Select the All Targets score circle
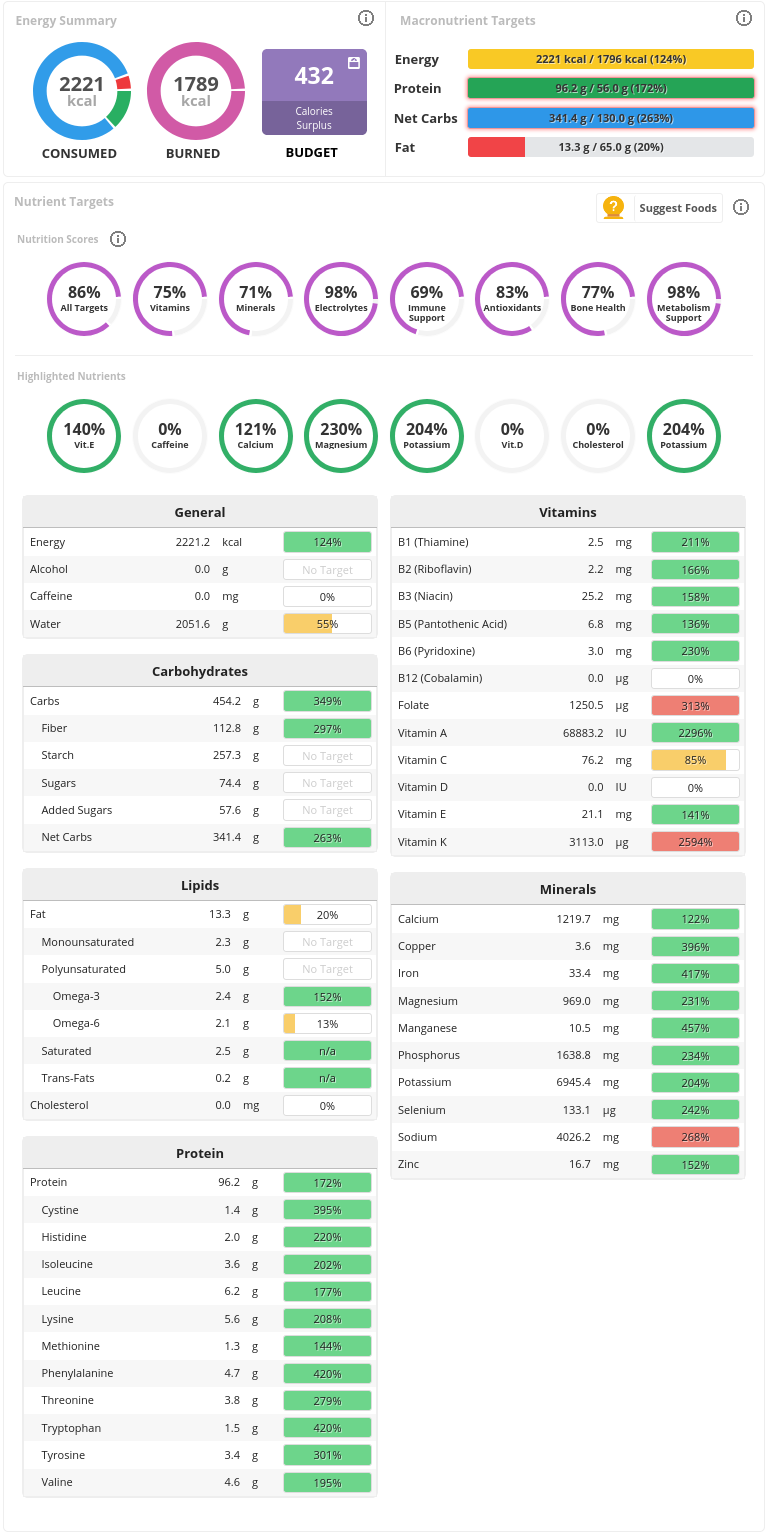Image resolution: width=767 pixels, height=1535 pixels. [x=84, y=298]
